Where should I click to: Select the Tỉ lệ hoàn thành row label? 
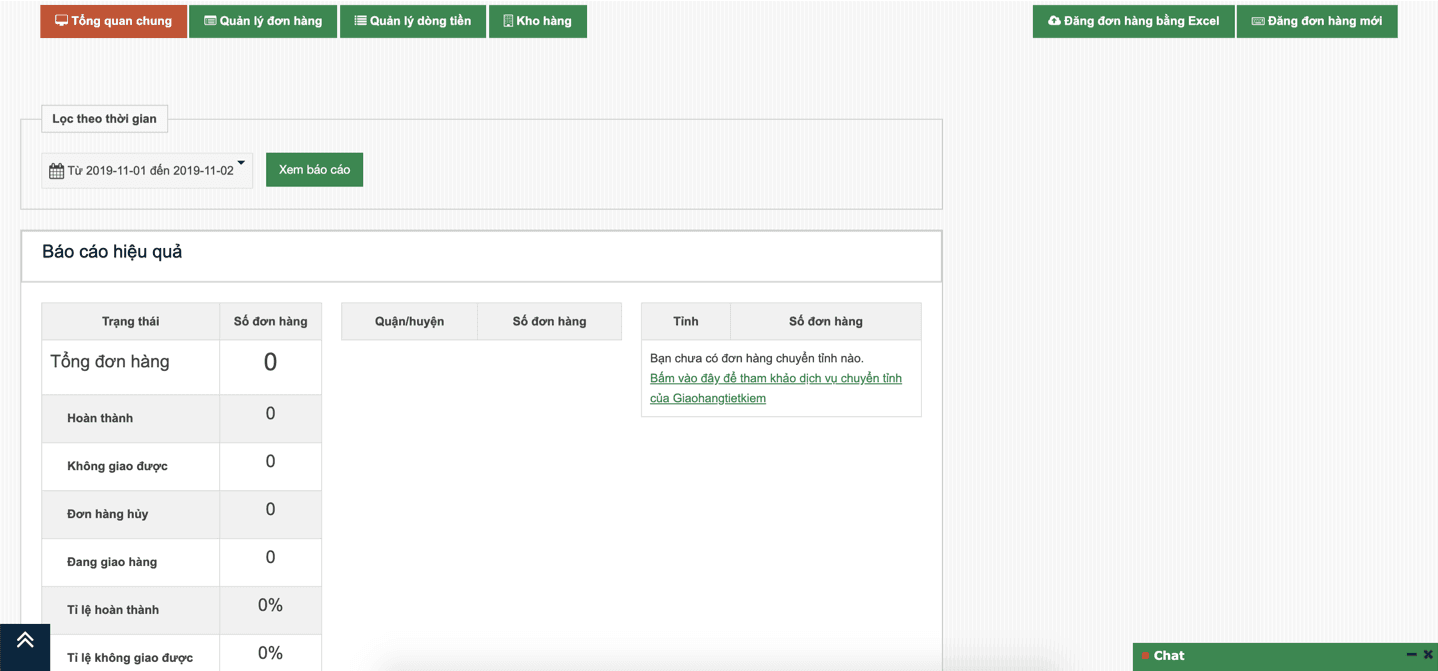[113, 610]
